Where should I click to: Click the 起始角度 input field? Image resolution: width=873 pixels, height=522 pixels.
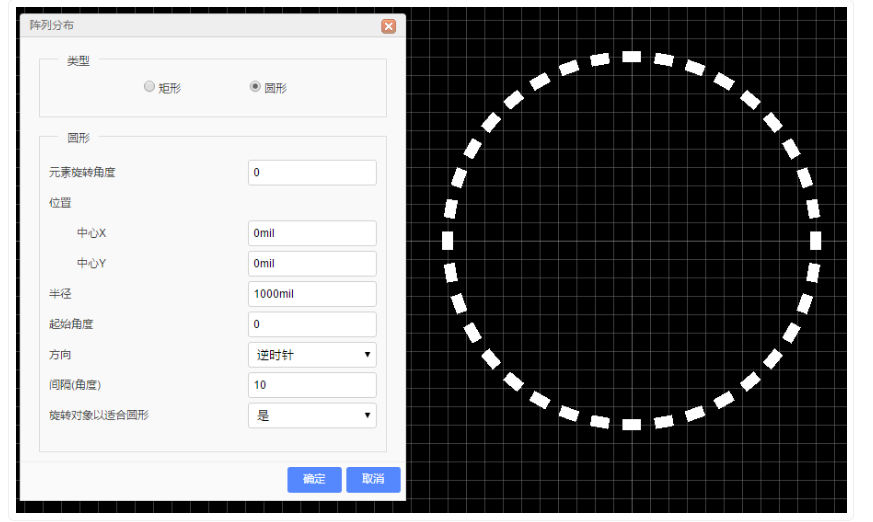tap(312, 324)
